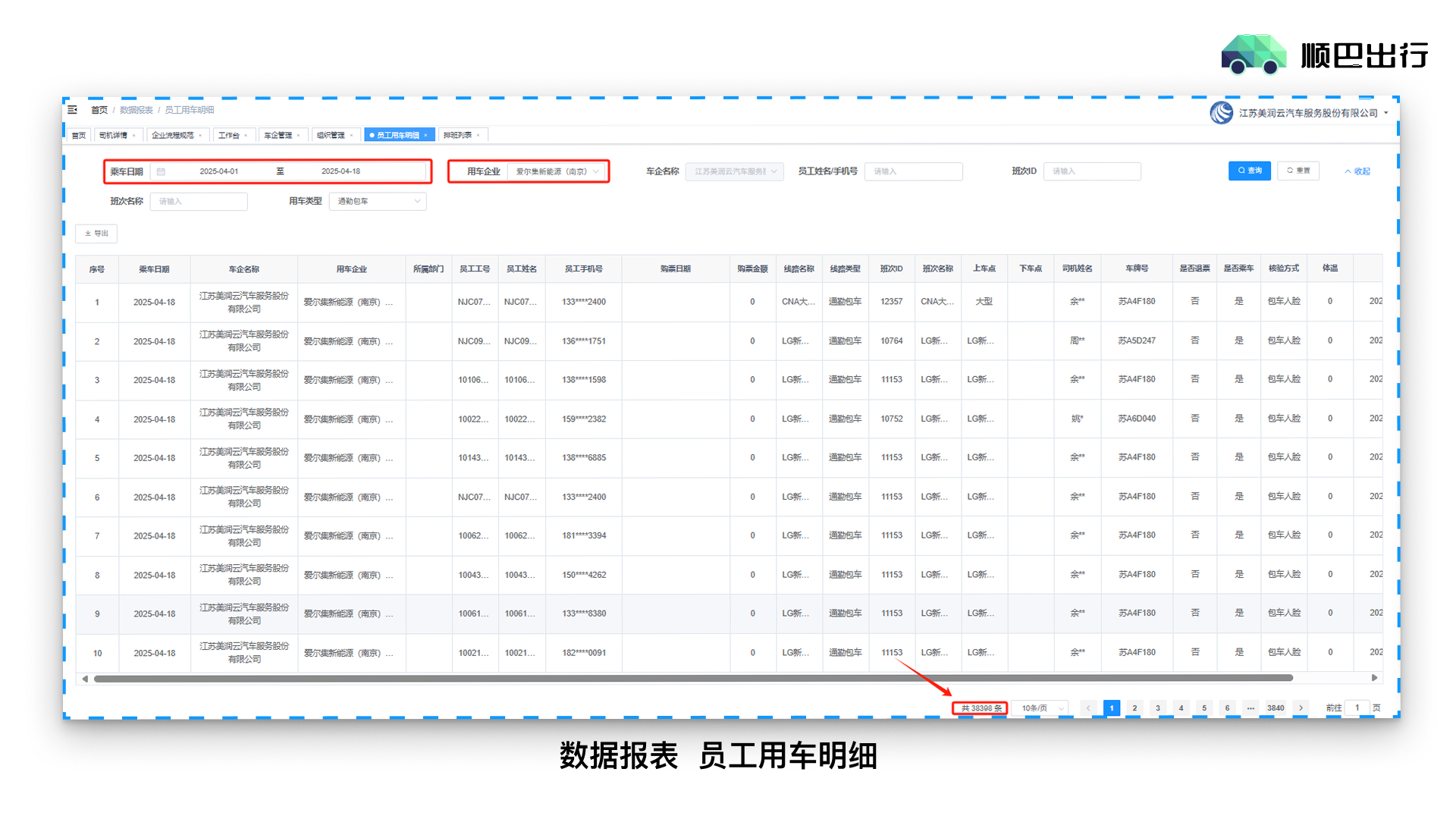Close the 司机详情 tab with its x

134,136
